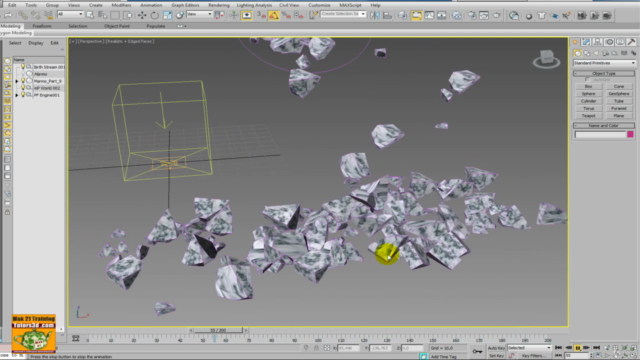The height and width of the screenshot is (360, 640).
Task: Click the pink object color swatch
Action: [630, 134]
